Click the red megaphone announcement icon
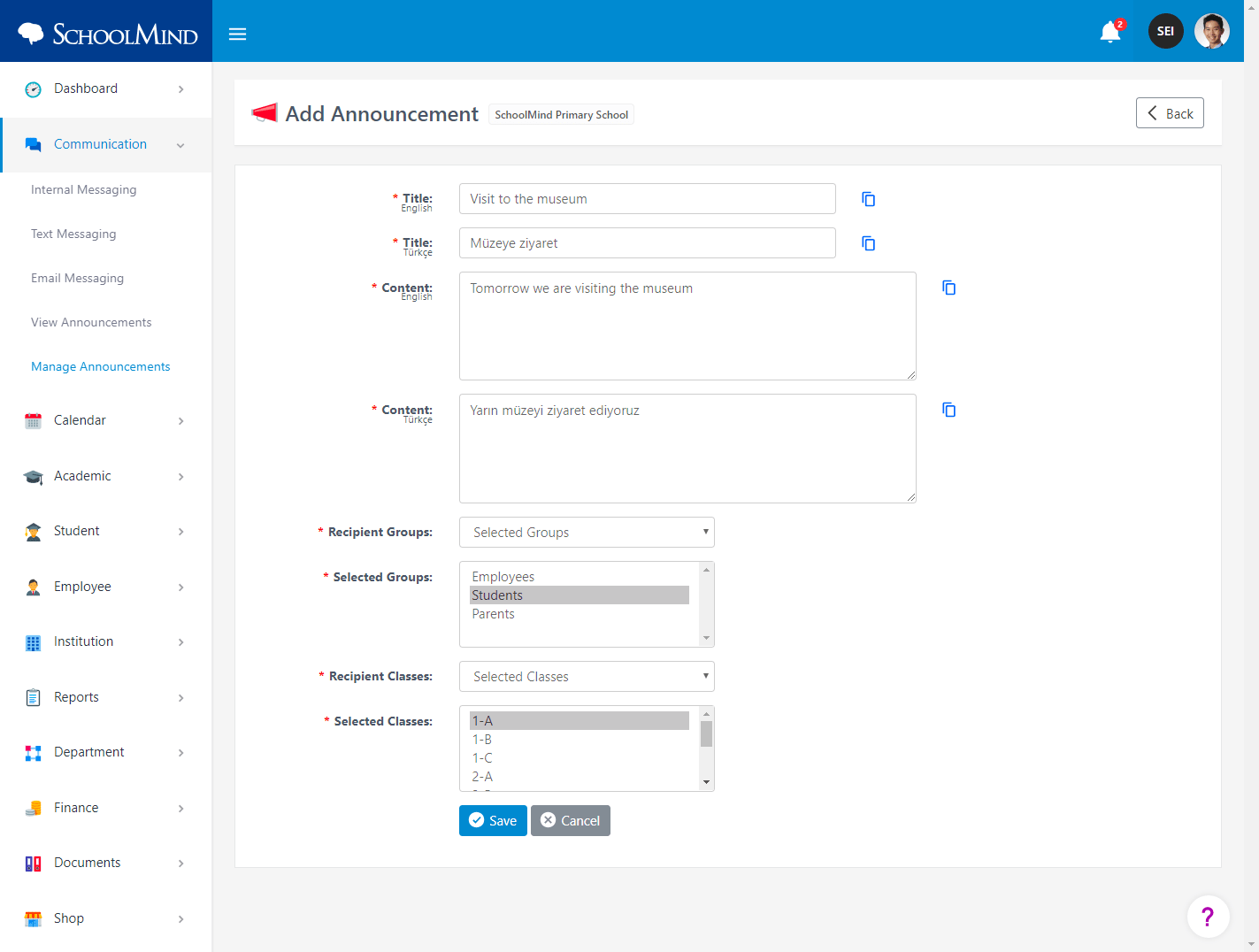This screenshot has width=1259, height=952. pyautogui.click(x=265, y=112)
